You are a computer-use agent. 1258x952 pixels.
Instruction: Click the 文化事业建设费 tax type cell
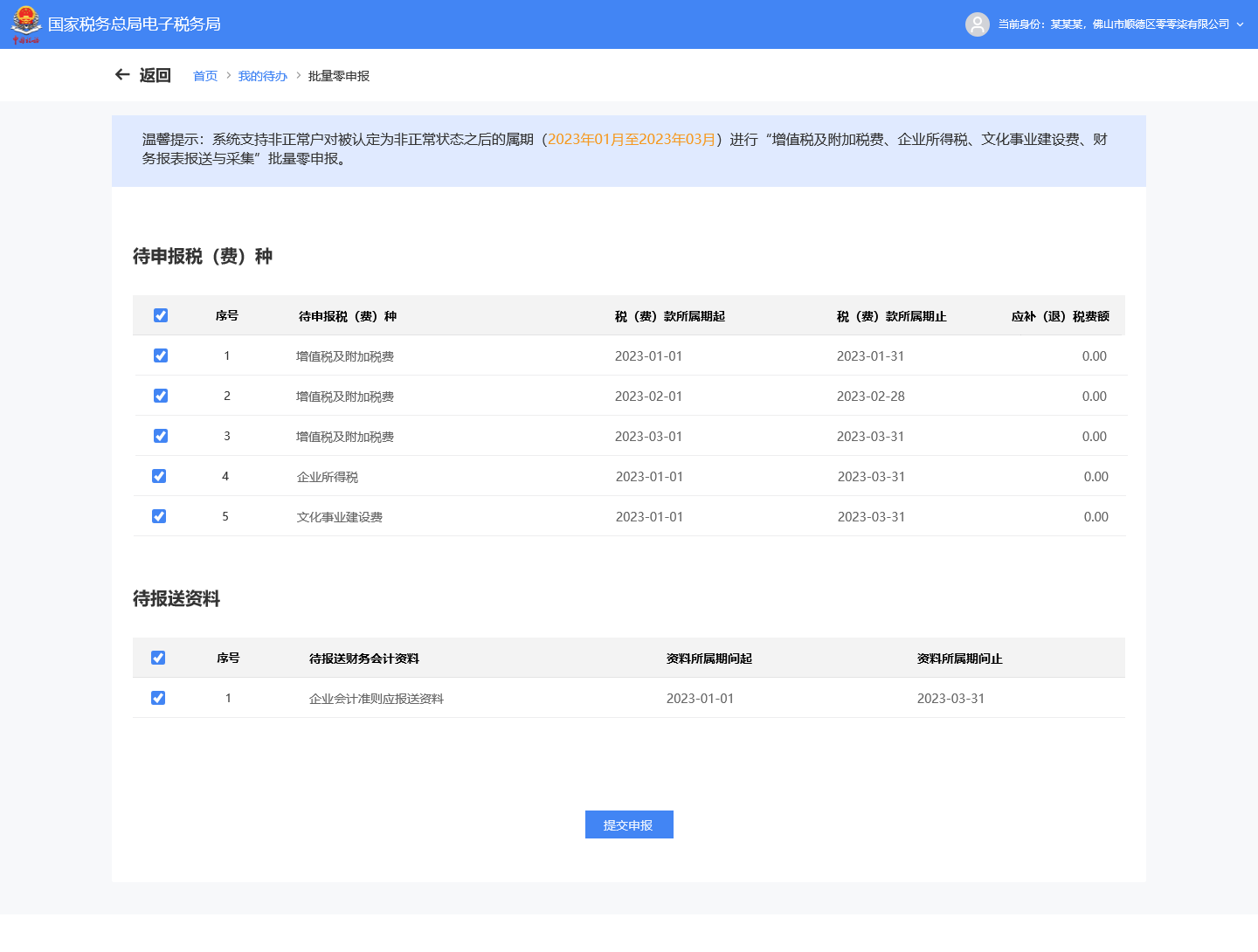(340, 517)
